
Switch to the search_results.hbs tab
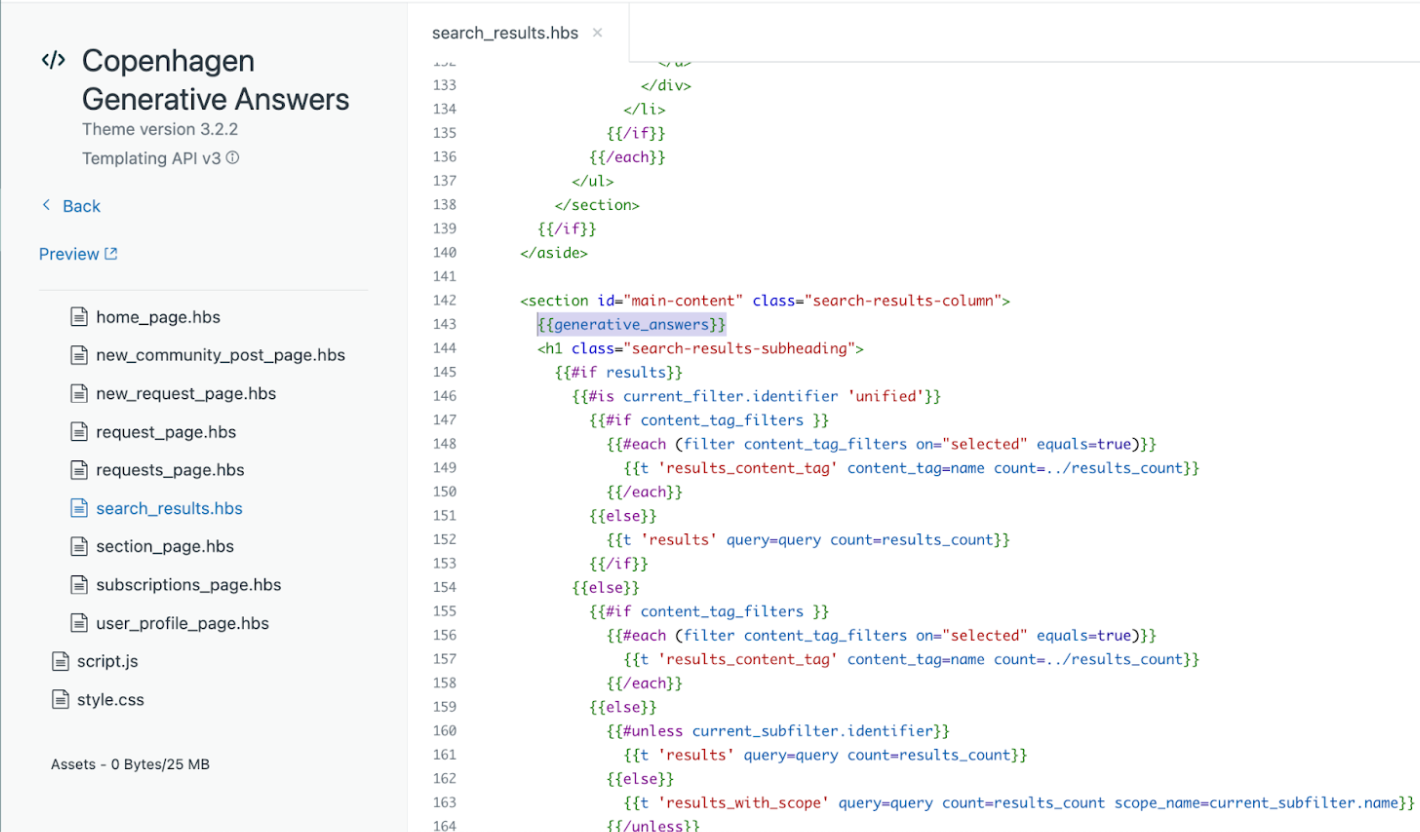click(x=504, y=33)
